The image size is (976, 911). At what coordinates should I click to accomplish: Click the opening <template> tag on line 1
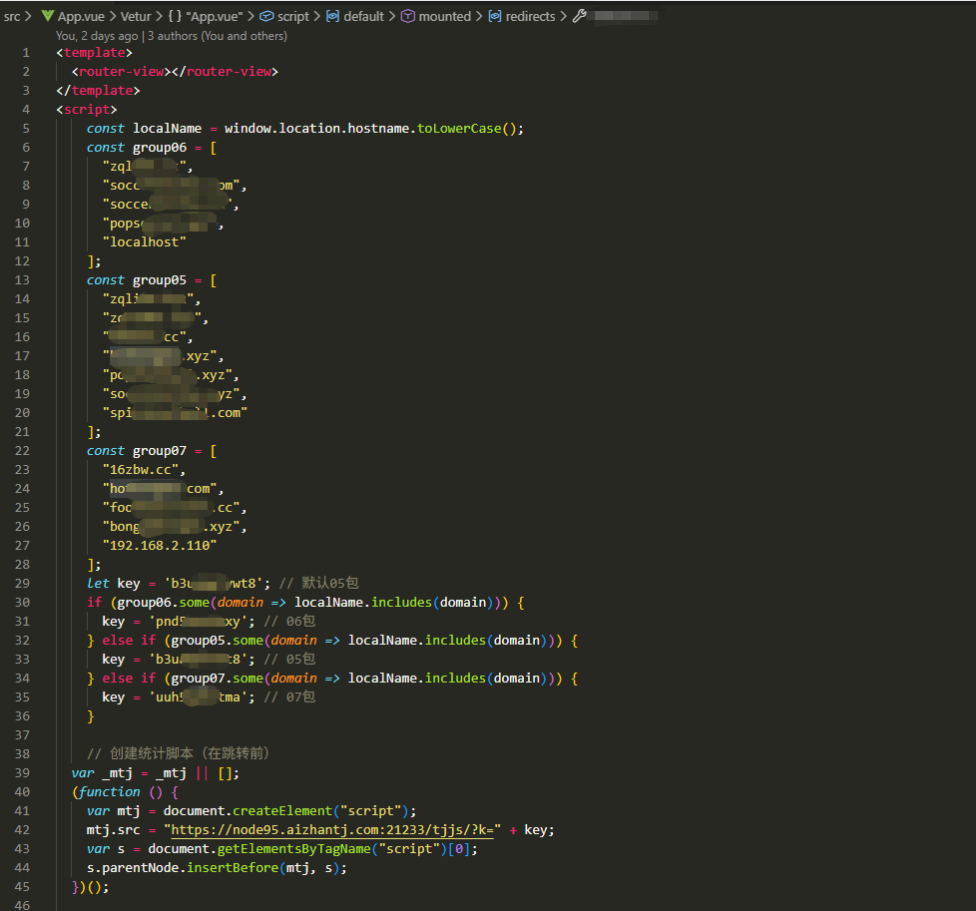click(x=95, y=53)
